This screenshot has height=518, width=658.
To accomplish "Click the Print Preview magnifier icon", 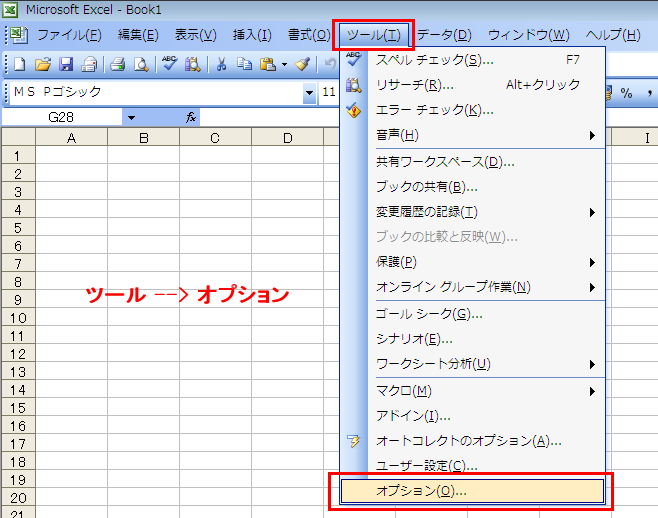I will click(x=141, y=64).
